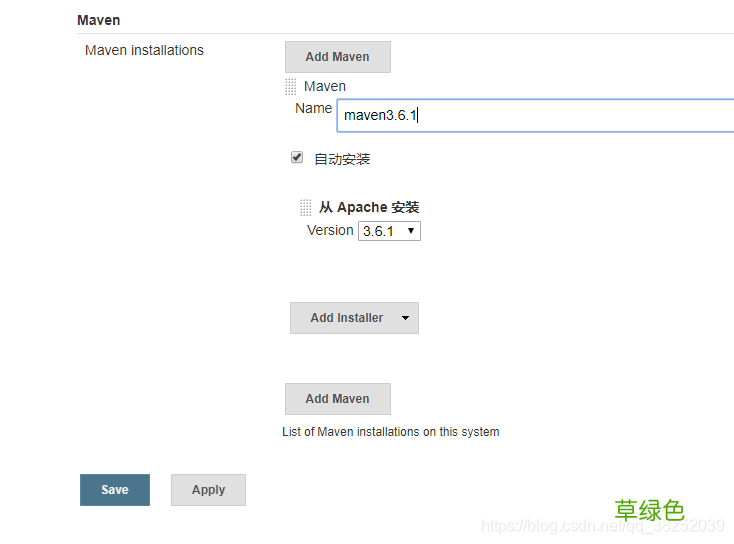The height and width of the screenshot is (544, 734).
Task: Click the bold Maven section header
Action: 98,20
